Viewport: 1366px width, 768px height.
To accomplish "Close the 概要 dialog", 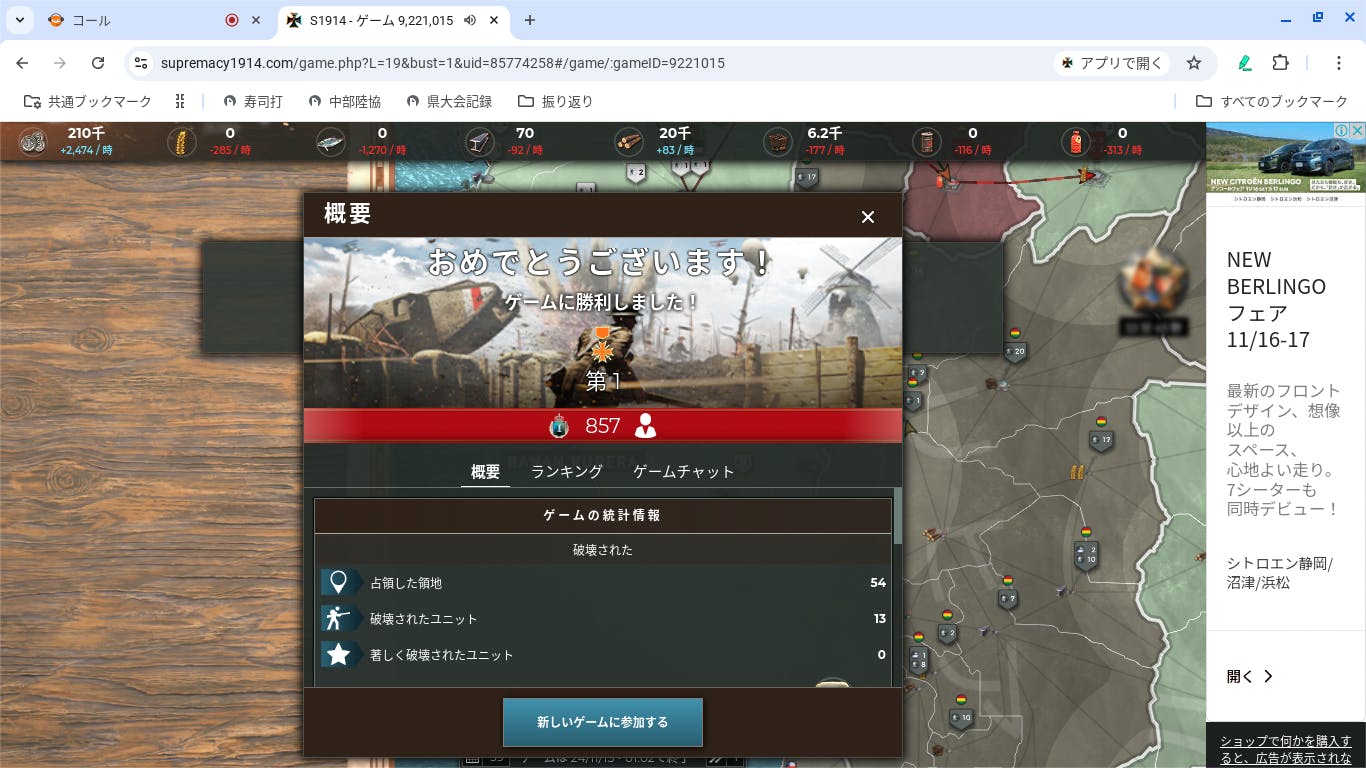I will pos(867,217).
